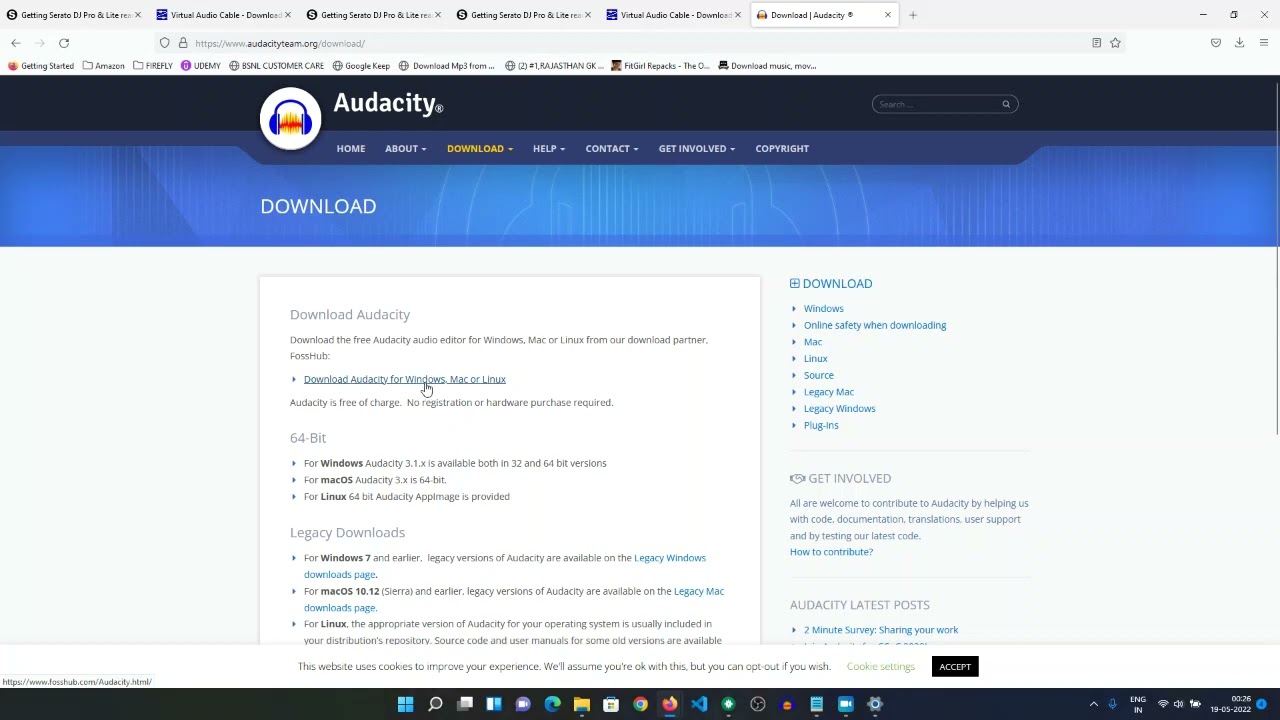Open Online safety when downloading link

(875, 325)
